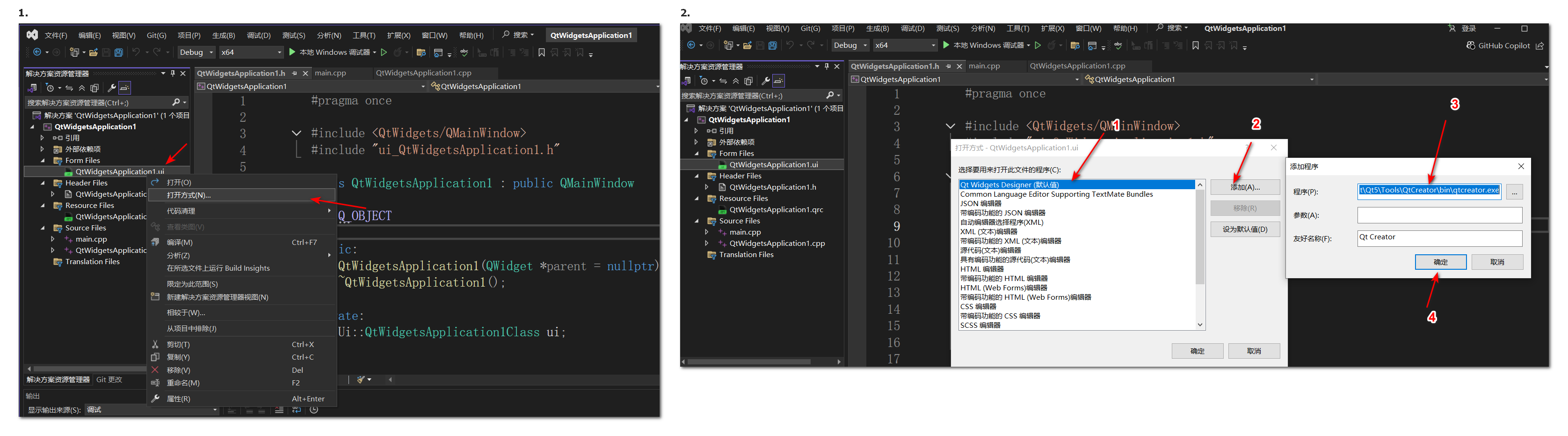This screenshot has height=436, width=1568.
Task: Choose 属性(R) in the context menu
Action: coord(242,399)
